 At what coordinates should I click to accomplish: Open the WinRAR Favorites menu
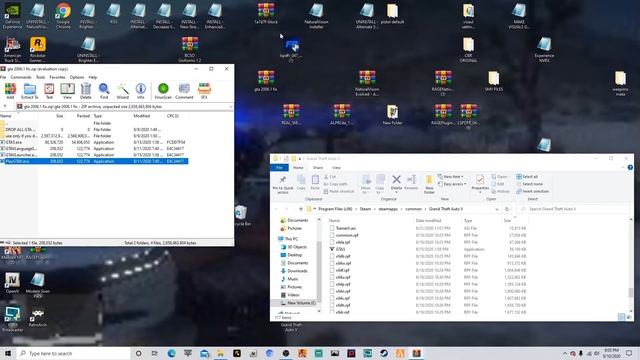[57, 77]
